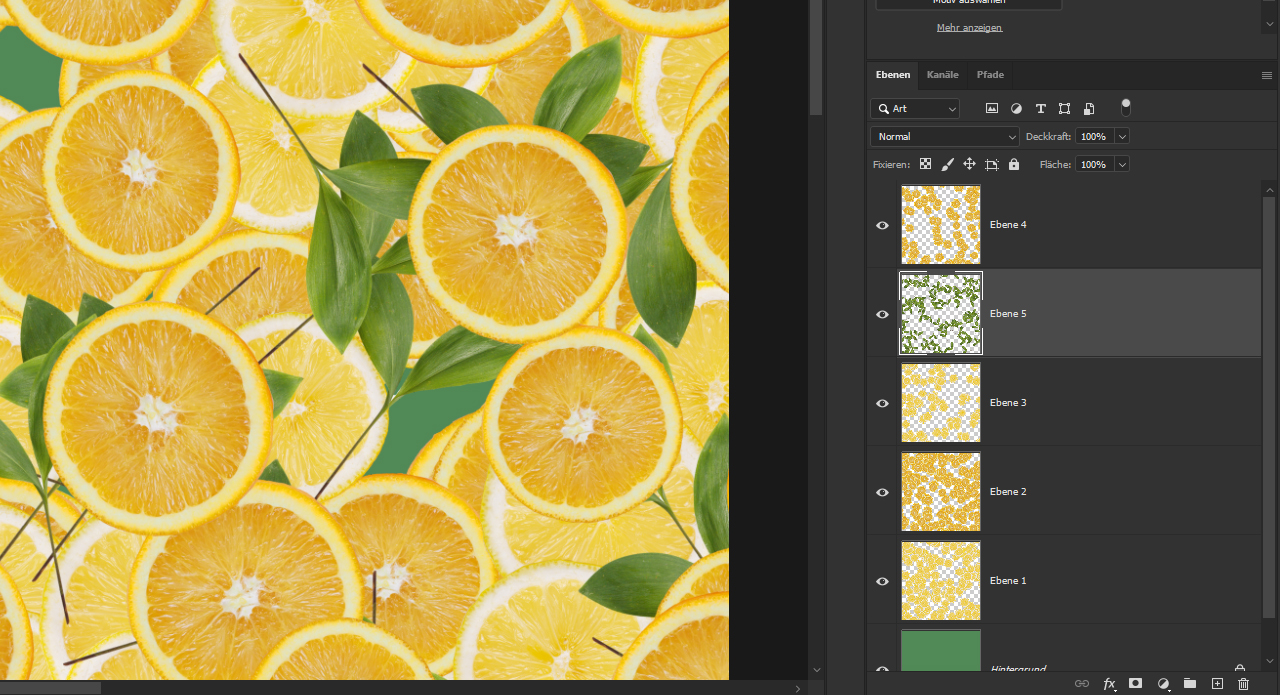
Task: Create a new layer with plus icon
Action: click(x=1217, y=684)
